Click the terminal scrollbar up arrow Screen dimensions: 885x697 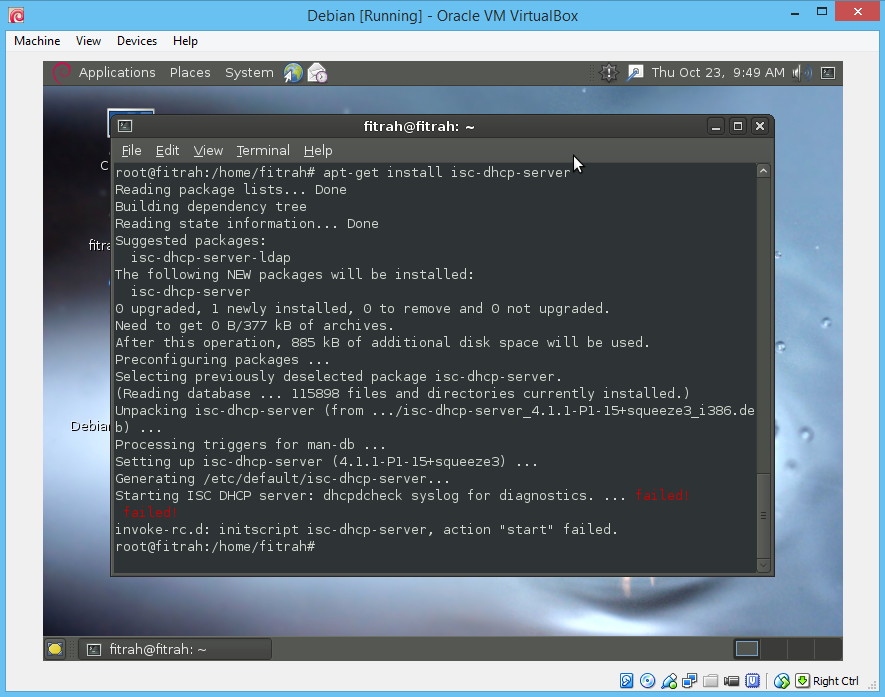pyautogui.click(x=763, y=171)
